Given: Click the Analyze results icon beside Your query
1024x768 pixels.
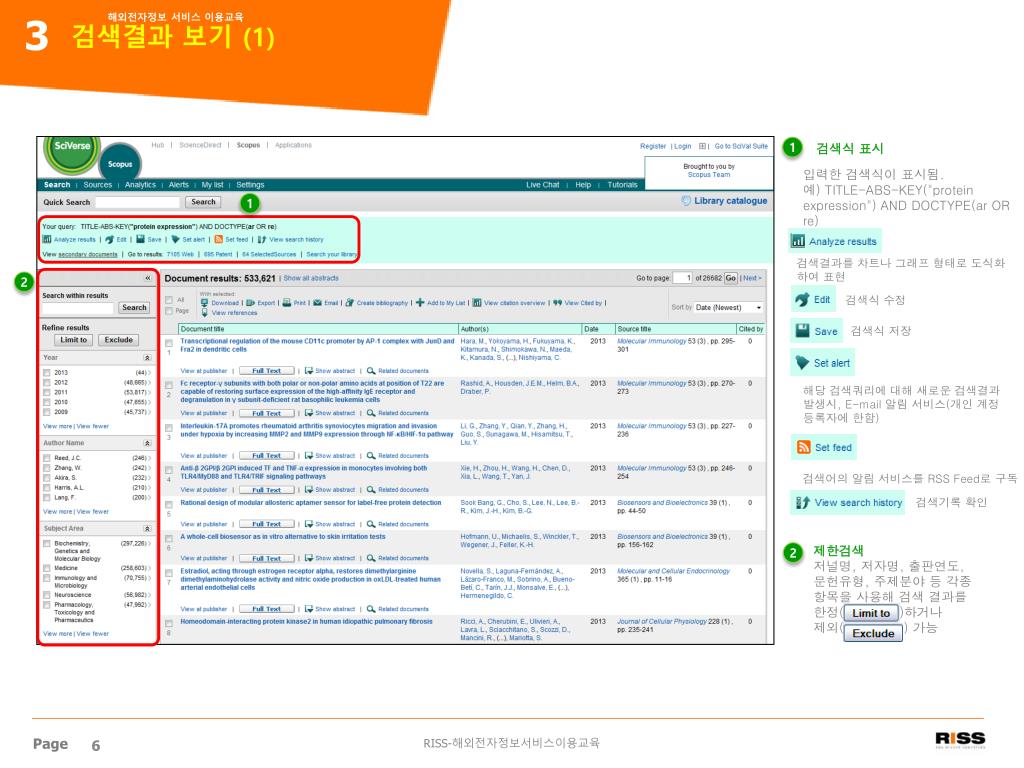Looking at the screenshot, I should [47, 240].
